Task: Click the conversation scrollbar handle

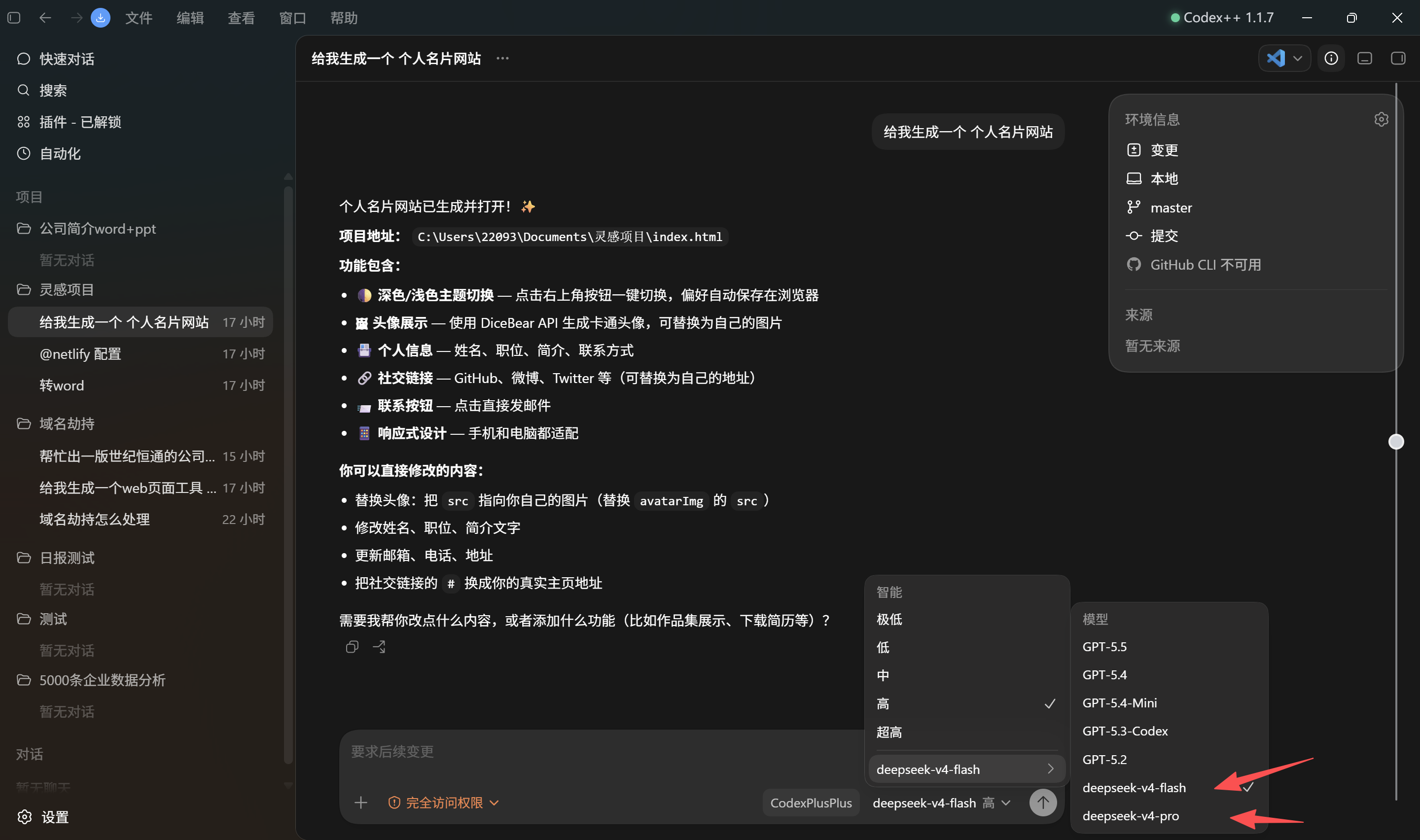Action: tap(1396, 442)
